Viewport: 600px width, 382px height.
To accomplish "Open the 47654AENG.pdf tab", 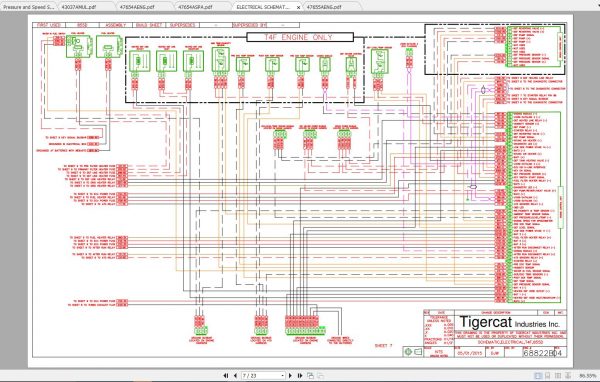I will pos(137,7).
